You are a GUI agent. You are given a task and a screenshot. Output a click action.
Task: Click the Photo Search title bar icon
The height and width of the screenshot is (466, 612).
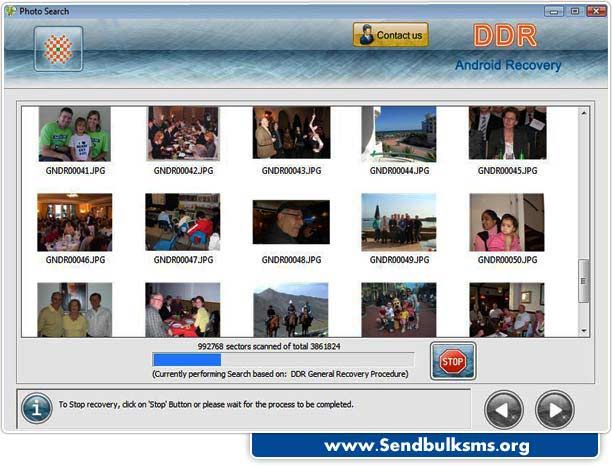[11, 11]
